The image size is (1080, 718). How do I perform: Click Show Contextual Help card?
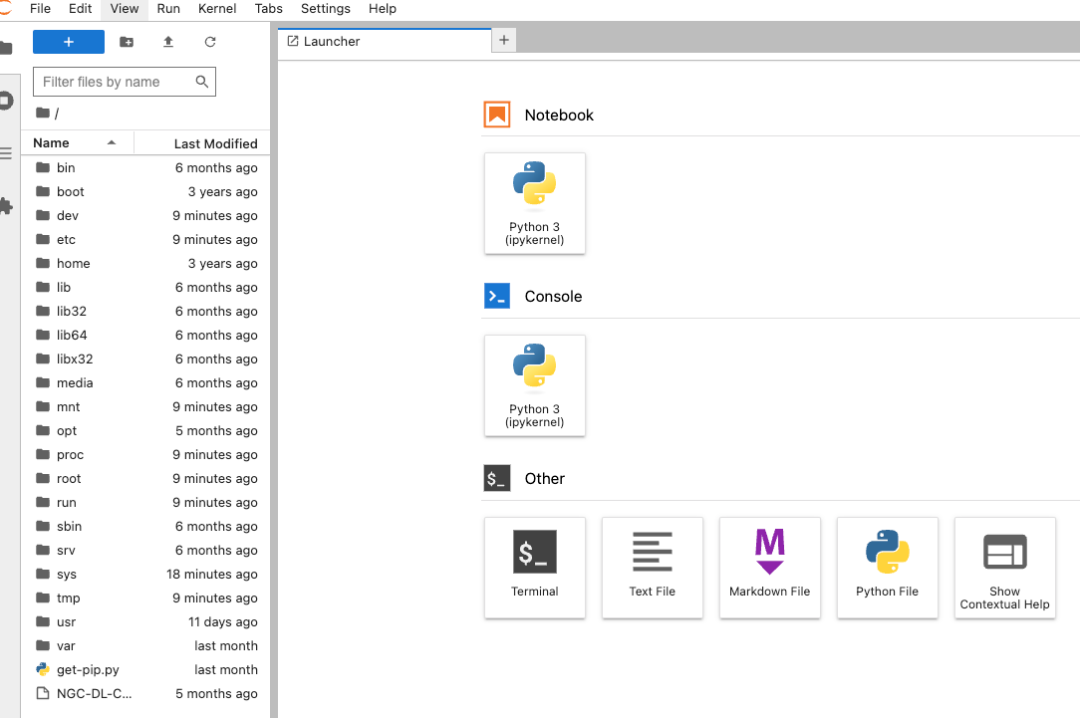coord(1005,568)
